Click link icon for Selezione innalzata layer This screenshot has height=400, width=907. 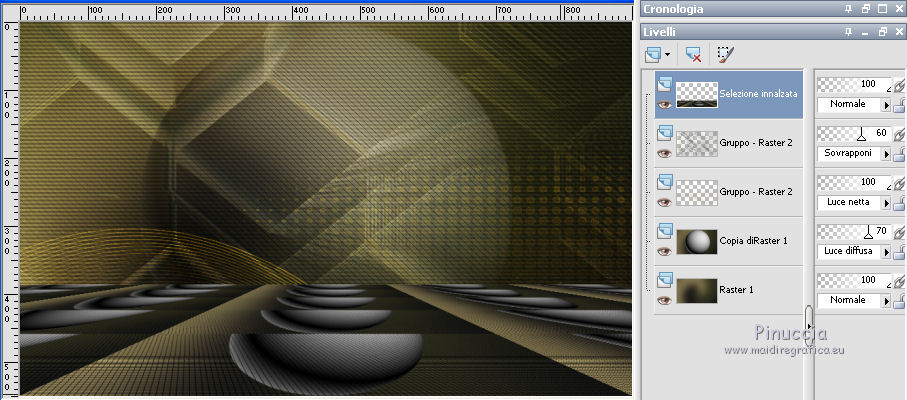point(898,86)
